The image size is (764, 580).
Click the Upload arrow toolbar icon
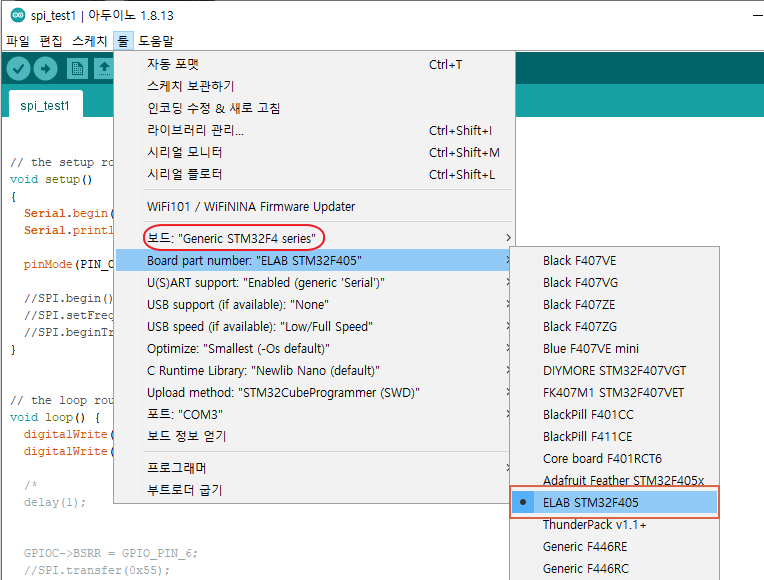[x=46, y=69]
